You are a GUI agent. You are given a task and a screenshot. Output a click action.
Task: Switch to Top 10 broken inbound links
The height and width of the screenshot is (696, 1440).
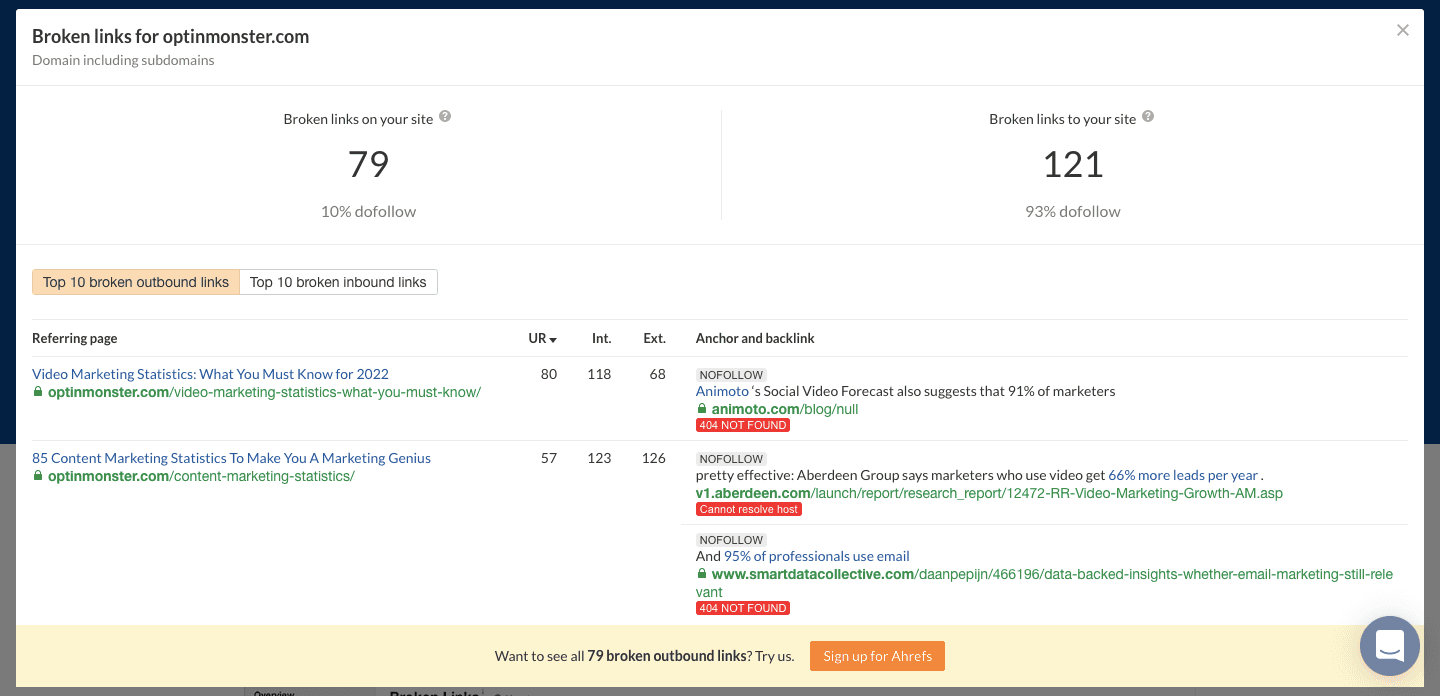tap(338, 282)
